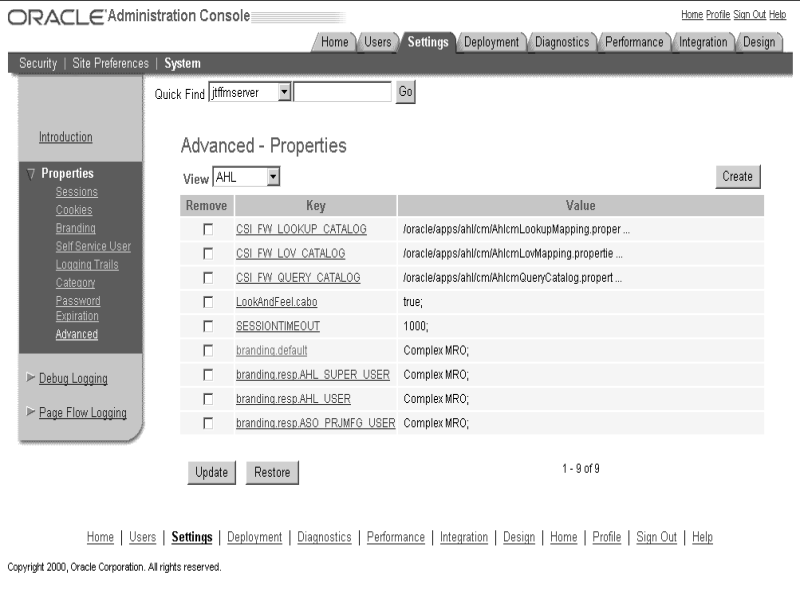Tick the Remove checkbox for CSI_FW_LOV_CATALOG
This screenshot has height=600, width=800.
click(208, 254)
